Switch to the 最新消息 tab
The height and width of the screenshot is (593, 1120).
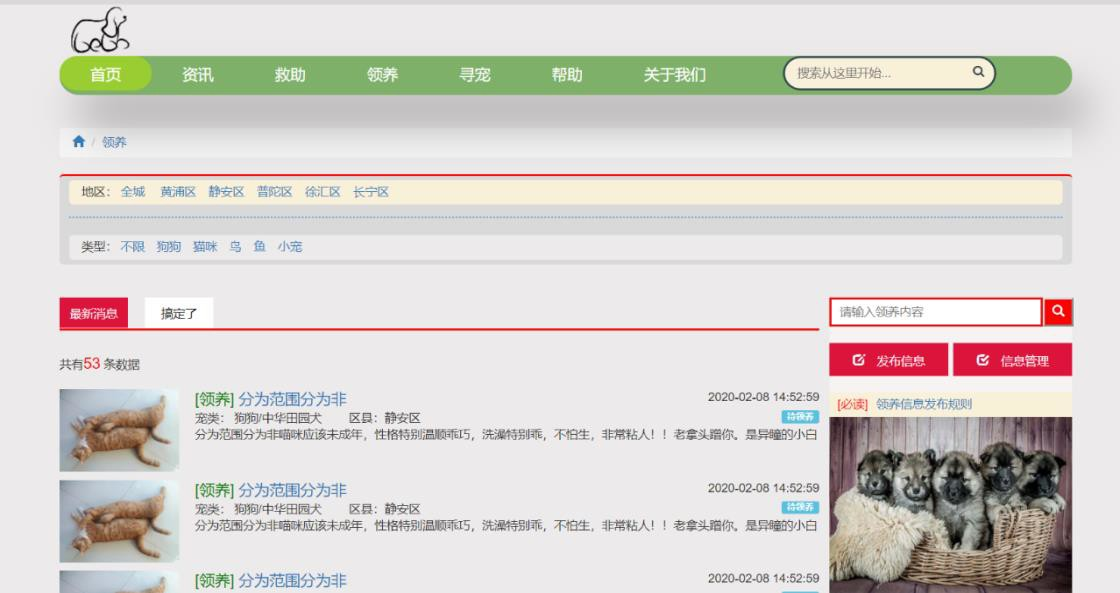tap(94, 313)
